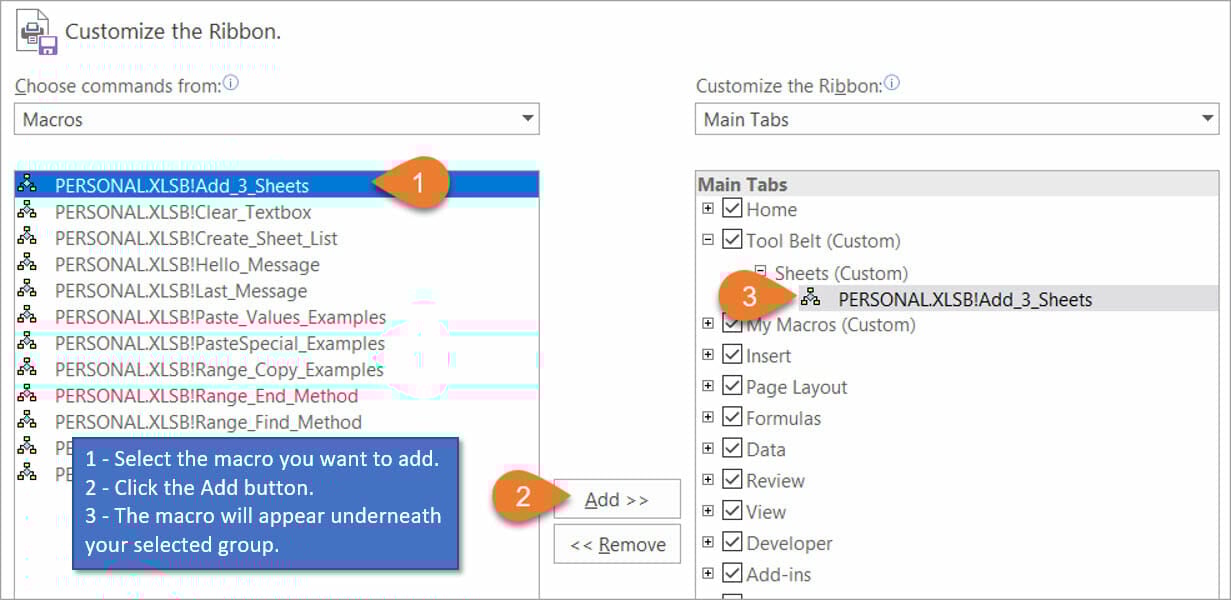This screenshot has height=600, width=1231.
Task: Click the macro icon beside Range_Find_Method
Action: click(x=27, y=422)
